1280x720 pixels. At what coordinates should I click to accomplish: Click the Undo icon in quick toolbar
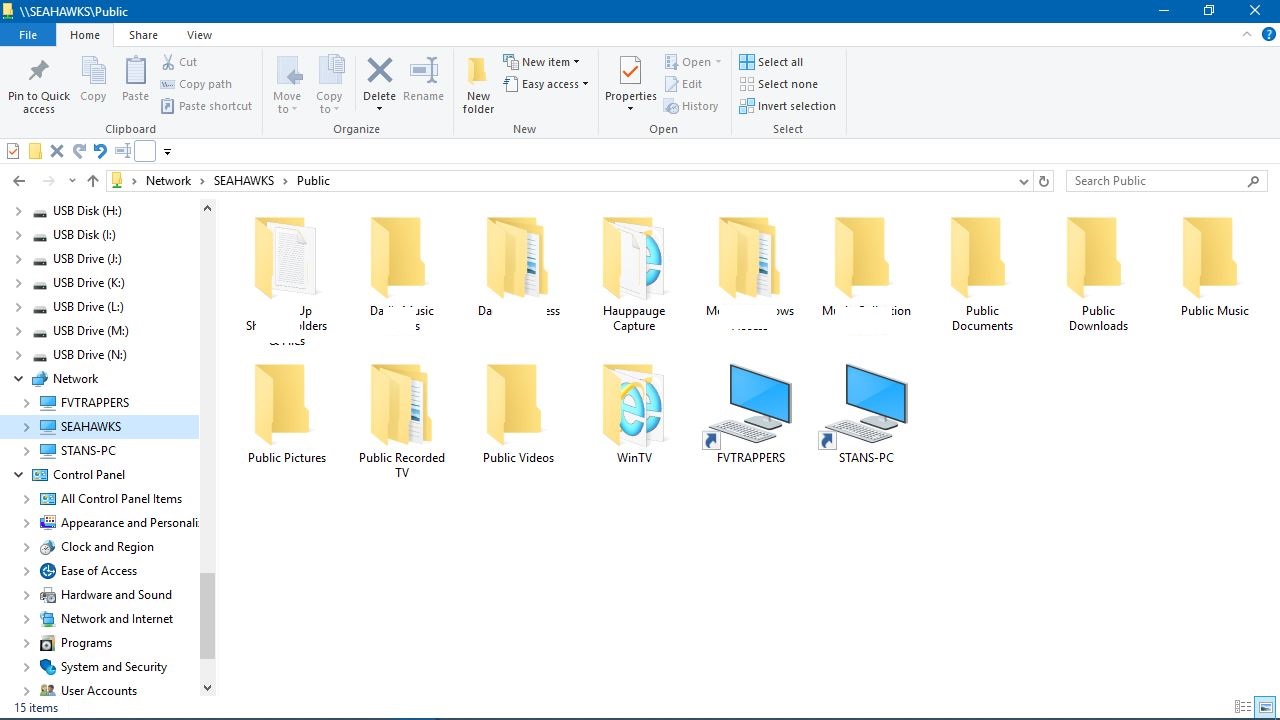click(100, 151)
